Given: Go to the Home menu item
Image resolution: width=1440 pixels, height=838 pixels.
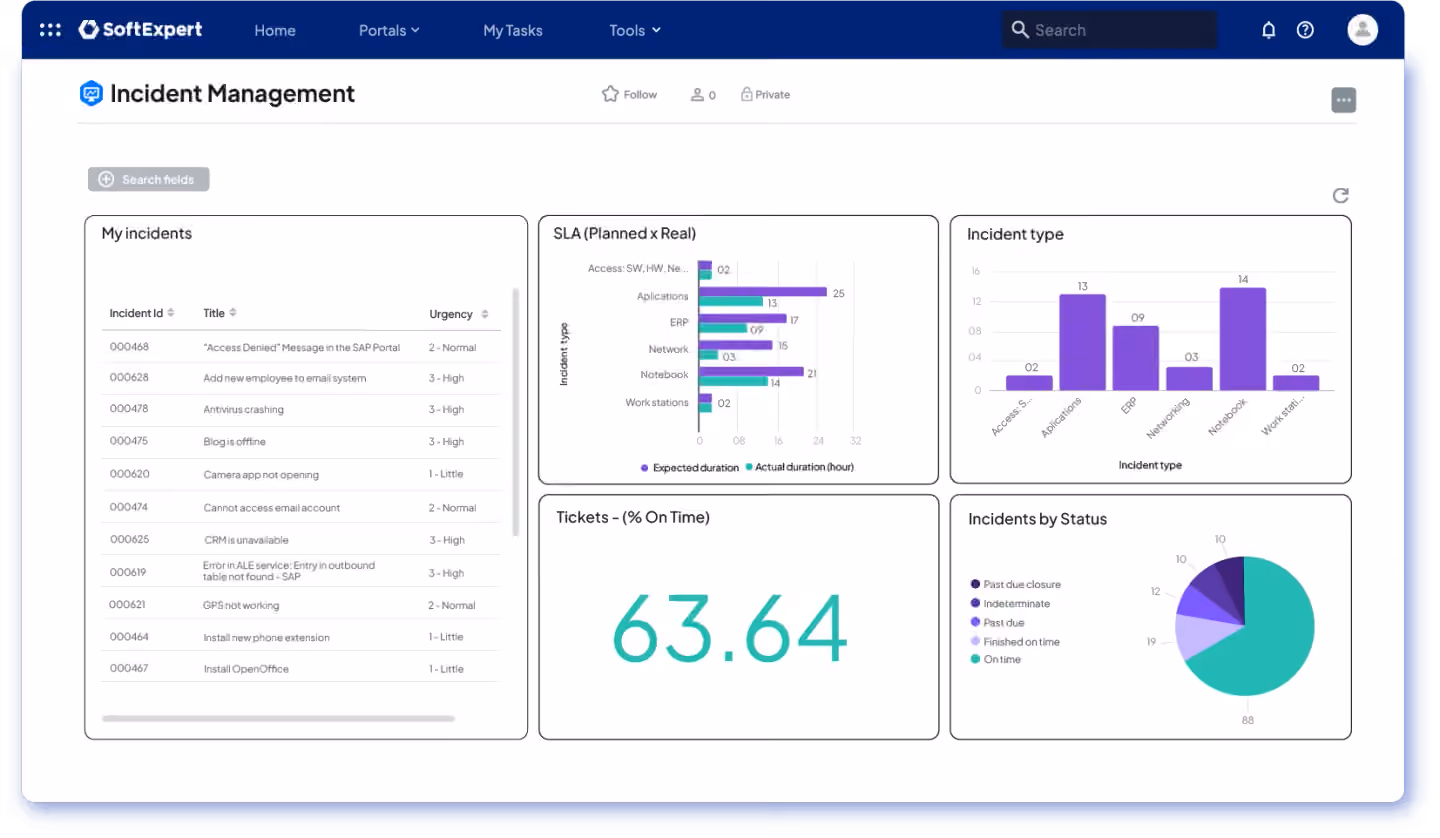Looking at the screenshot, I should click(274, 30).
